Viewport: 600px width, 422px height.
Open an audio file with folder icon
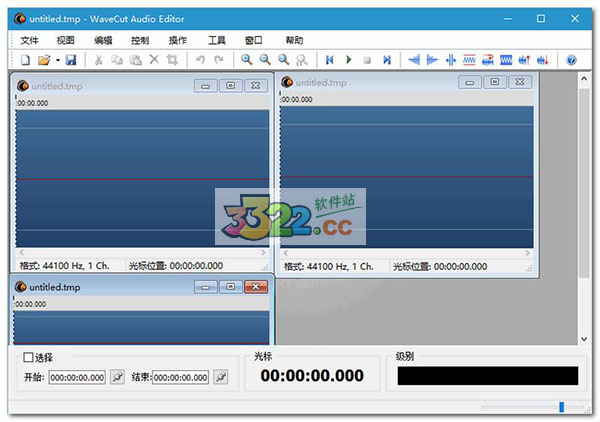(44, 60)
